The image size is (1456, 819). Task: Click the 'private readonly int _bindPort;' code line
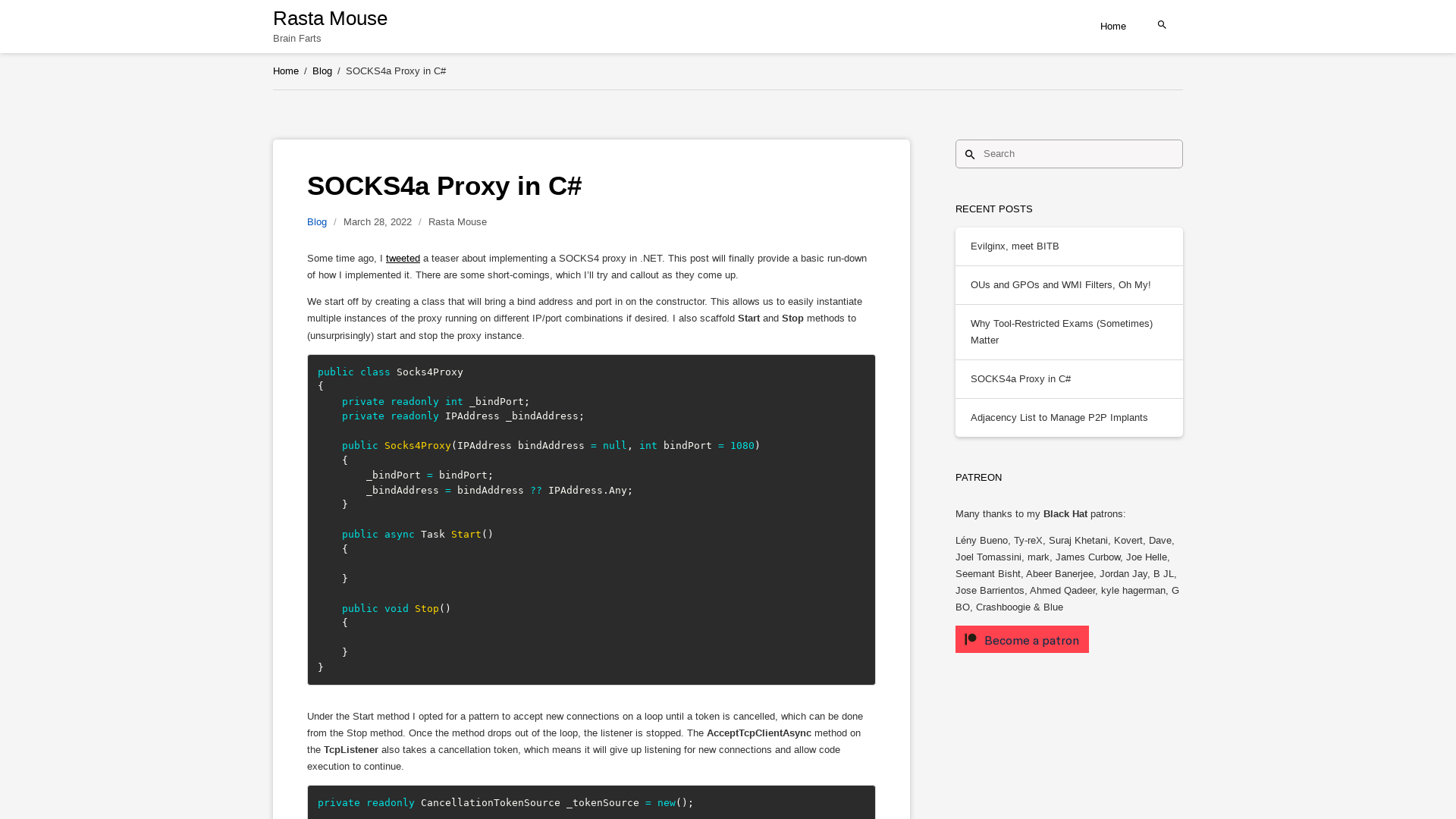pyautogui.click(x=436, y=402)
